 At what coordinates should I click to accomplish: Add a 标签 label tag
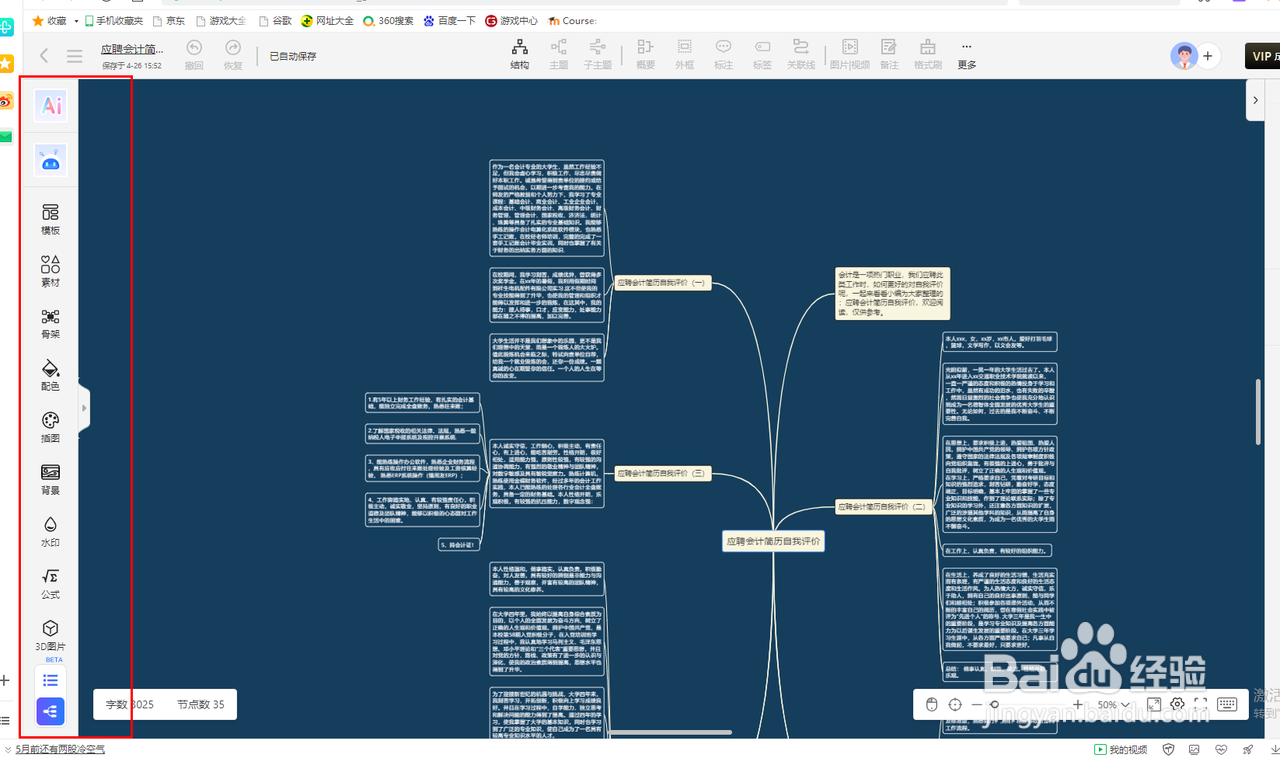[x=762, y=55]
